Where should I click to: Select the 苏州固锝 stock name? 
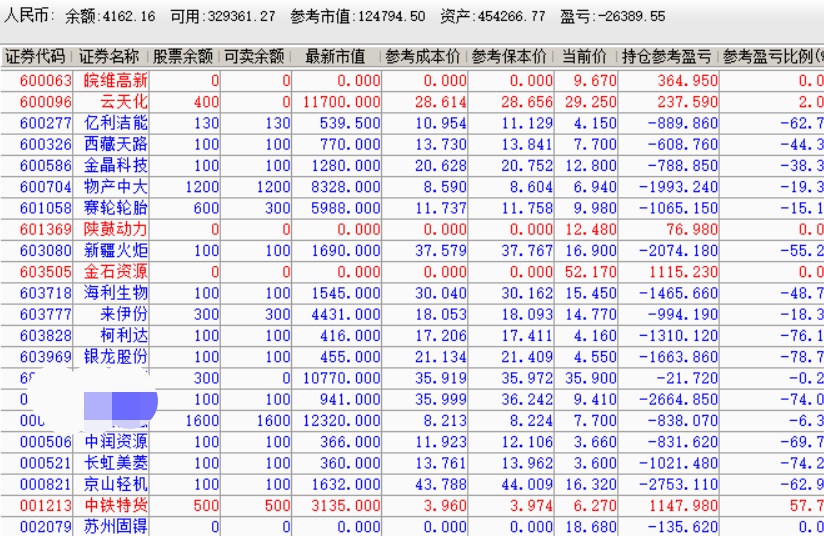pos(116,527)
